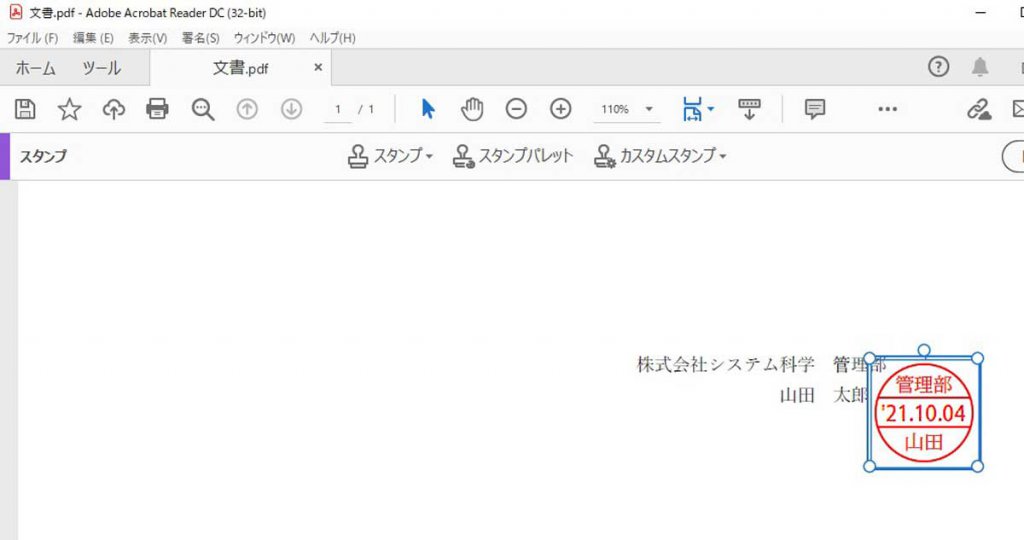Upload file to cloud storage icon
Image resolution: width=1024 pixels, height=540 pixels.
pos(114,109)
